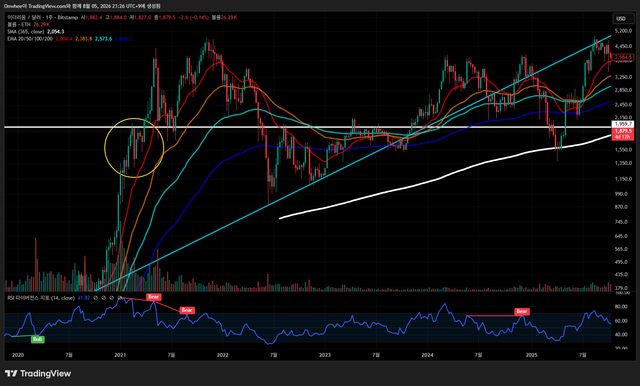This screenshot has width=640, height=386.
Task: Click the 40.00 RSI axis mark
Action: (x=621, y=335)
